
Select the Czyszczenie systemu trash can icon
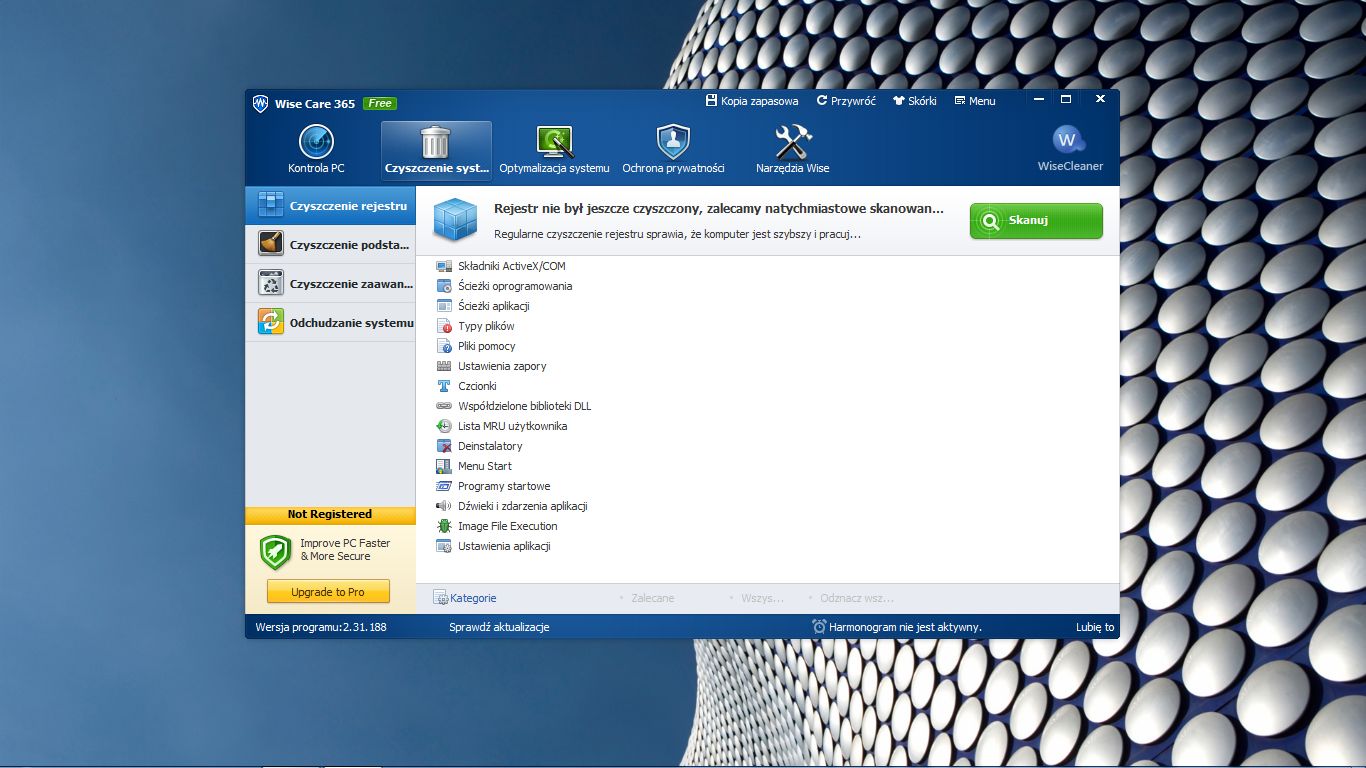tap(435, 142)
